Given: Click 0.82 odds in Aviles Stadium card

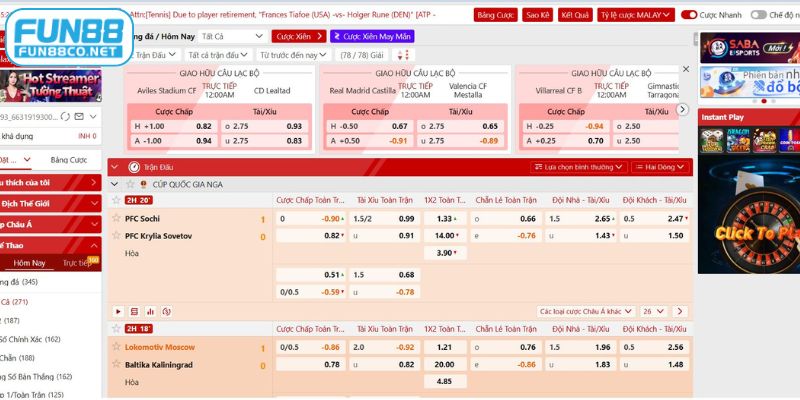Looking at the screenshot, I should [x=204, y=126].
